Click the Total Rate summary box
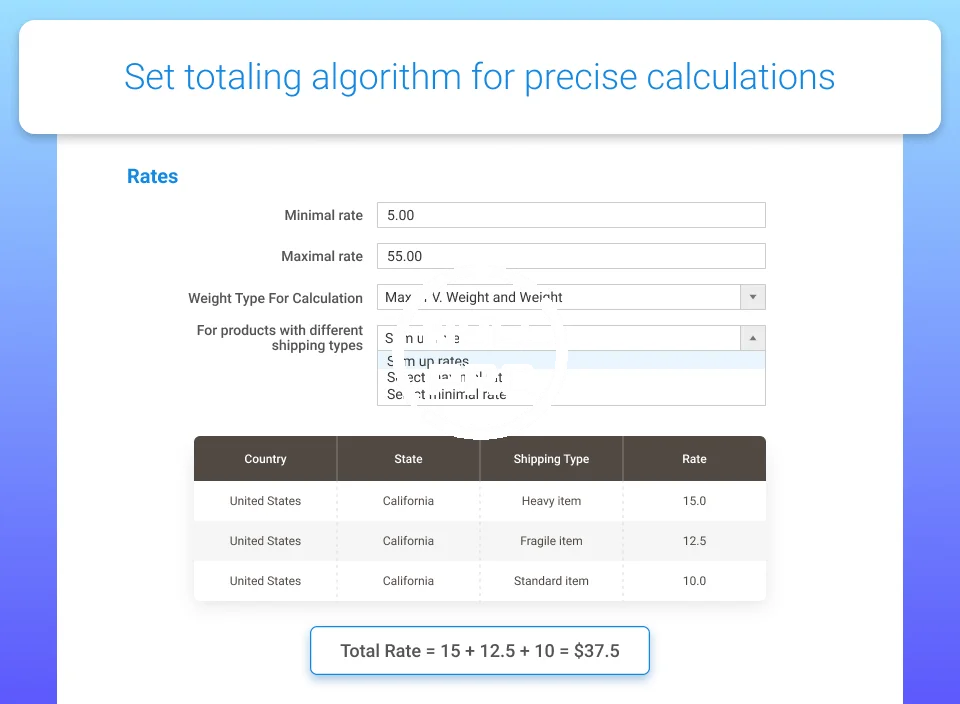 pos(480,651)
